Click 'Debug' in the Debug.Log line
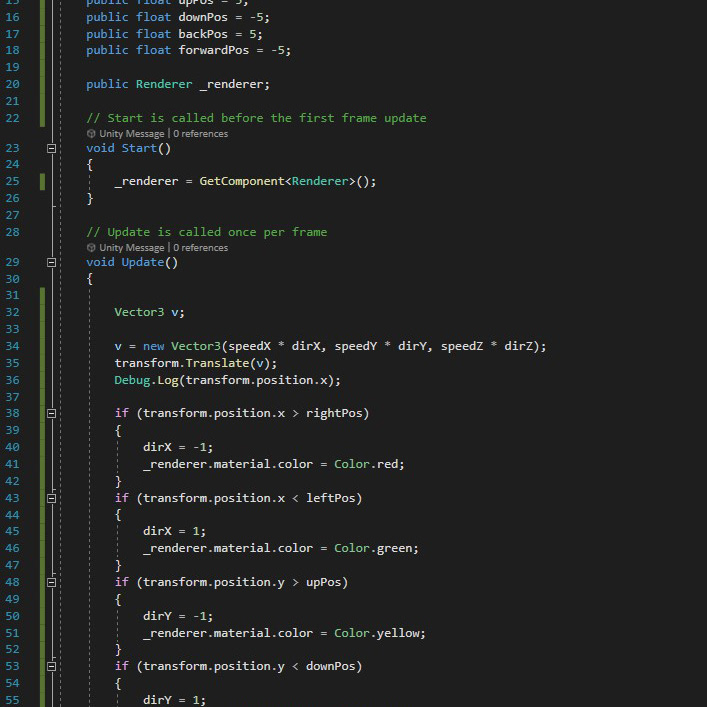The image size is (707, 707). [132, 381]
